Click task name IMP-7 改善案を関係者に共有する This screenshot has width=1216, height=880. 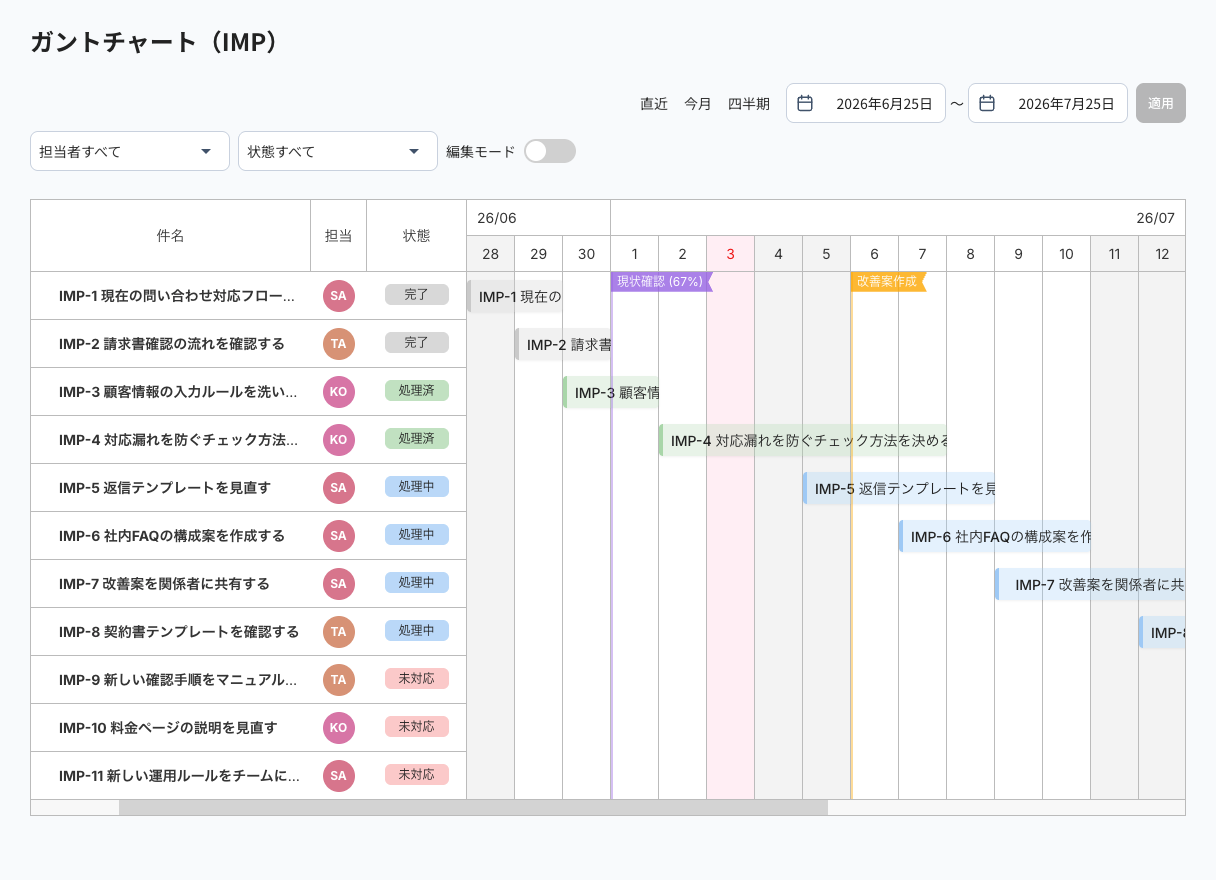point(165,584)
